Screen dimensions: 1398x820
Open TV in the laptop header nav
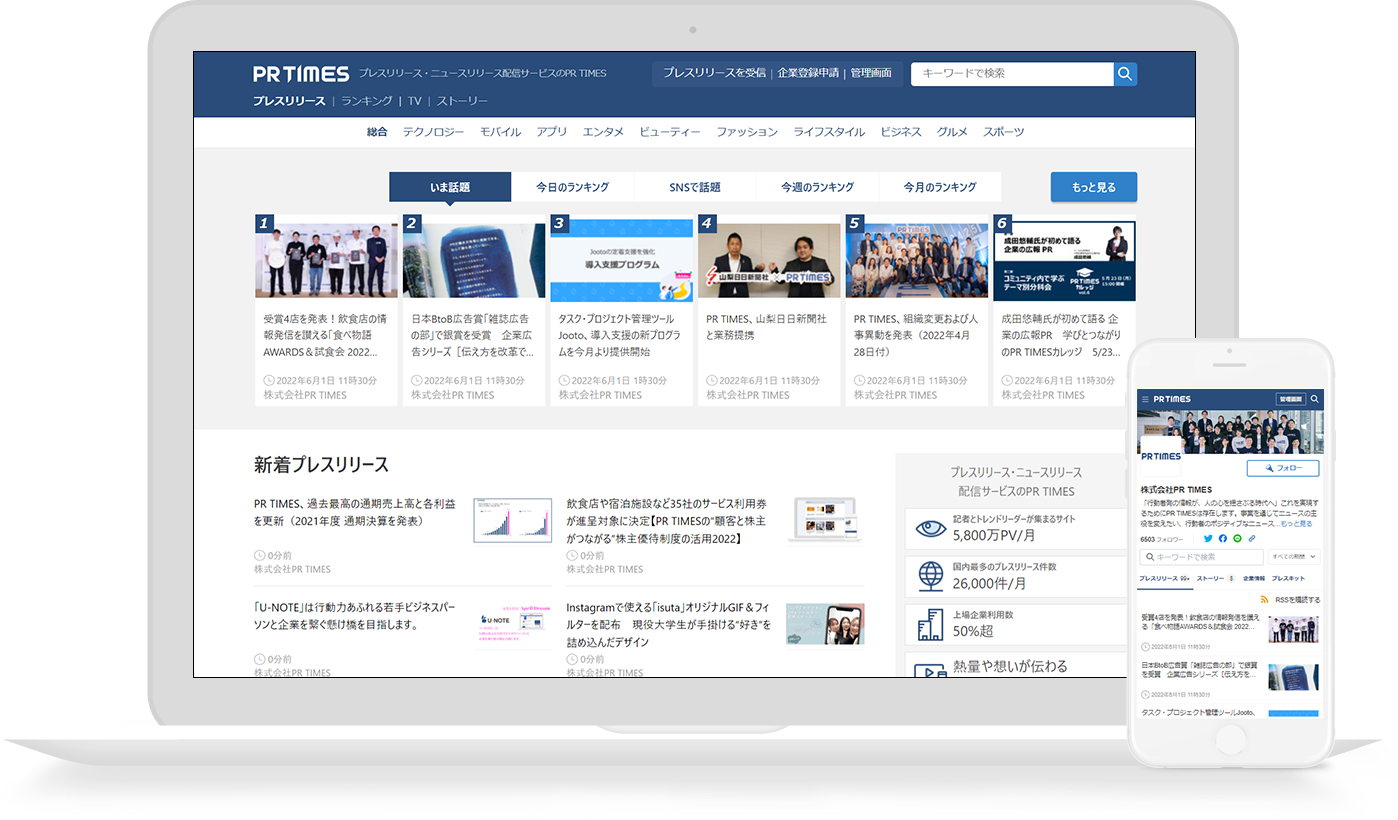pyautogui.click(x=414, y=101)
